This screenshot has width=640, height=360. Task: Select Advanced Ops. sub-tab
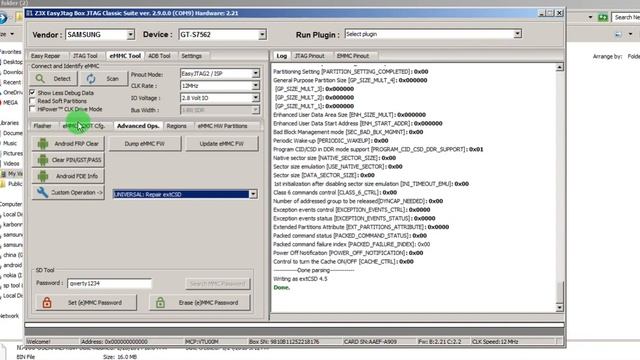138,126
